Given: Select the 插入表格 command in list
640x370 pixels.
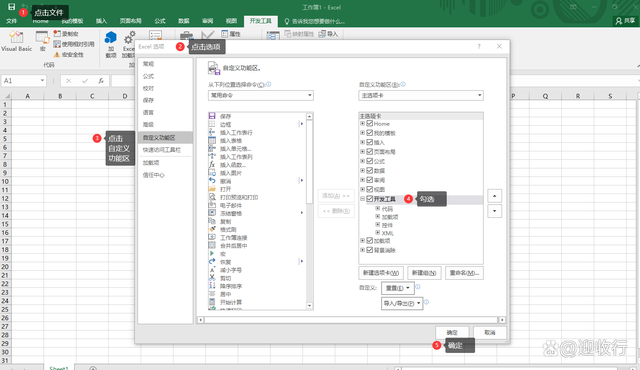Looking at the screenshot, I should point(231,141).
